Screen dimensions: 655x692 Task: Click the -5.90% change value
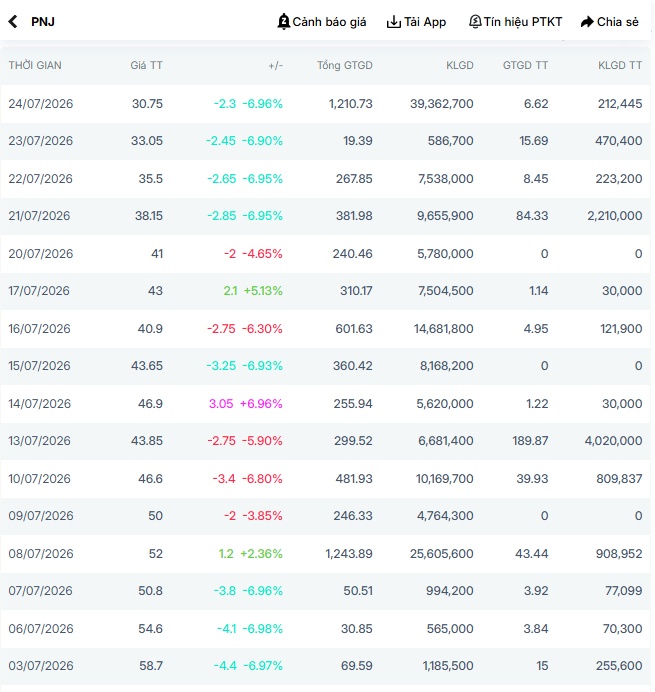point(262,441)
